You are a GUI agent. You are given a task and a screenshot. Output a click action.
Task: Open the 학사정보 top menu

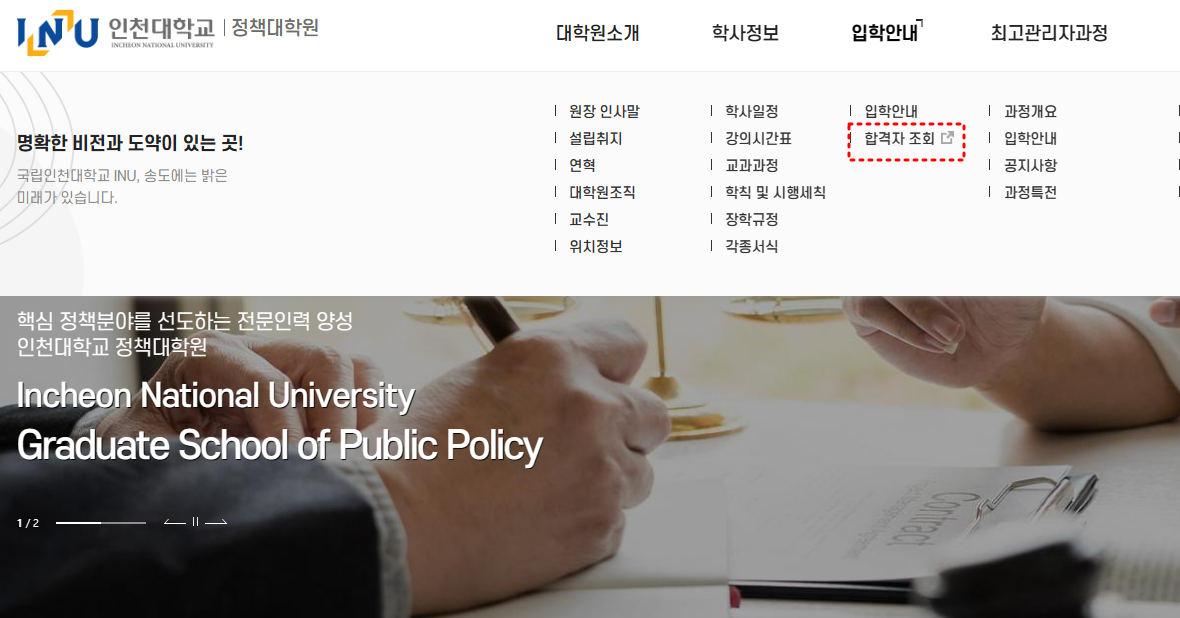(745, 33)
